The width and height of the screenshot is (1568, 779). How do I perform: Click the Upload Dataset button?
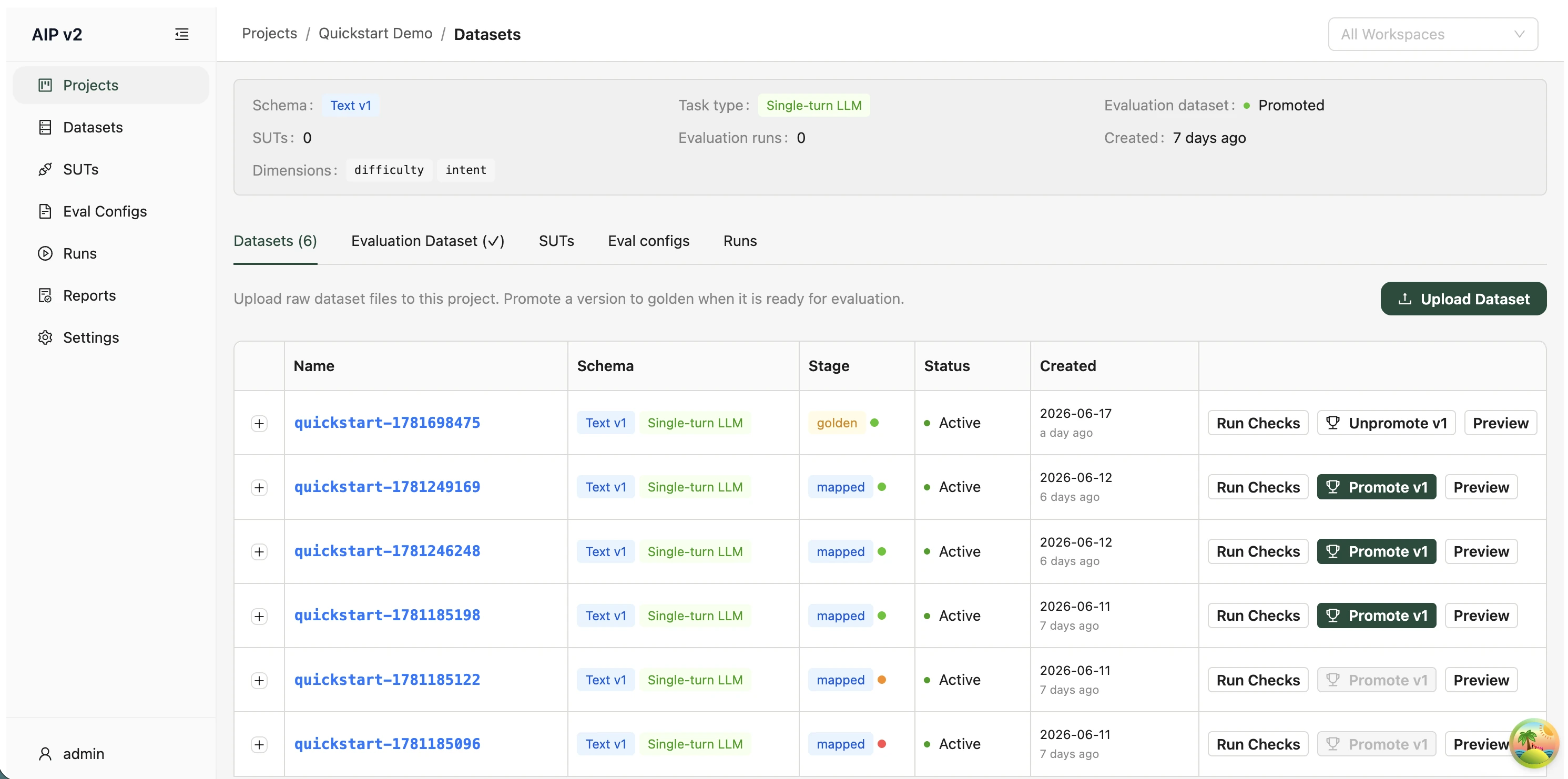point(1463,299)
